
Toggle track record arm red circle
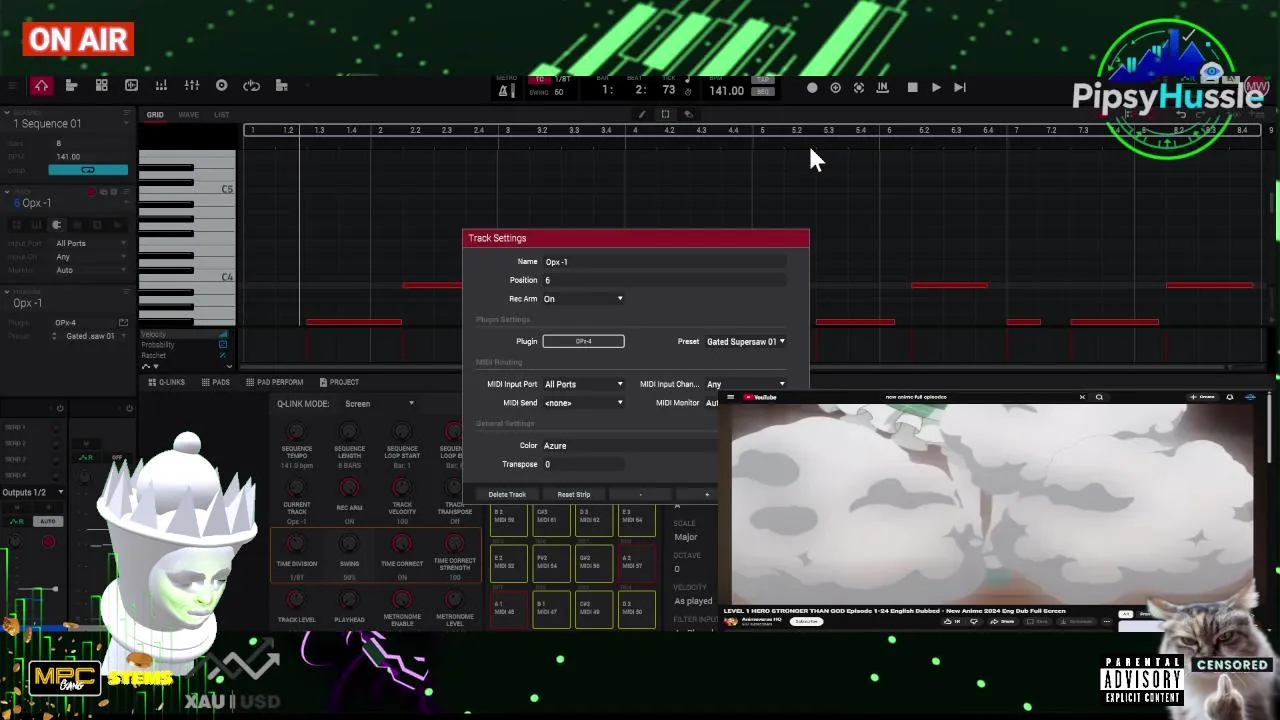[92, 192]
